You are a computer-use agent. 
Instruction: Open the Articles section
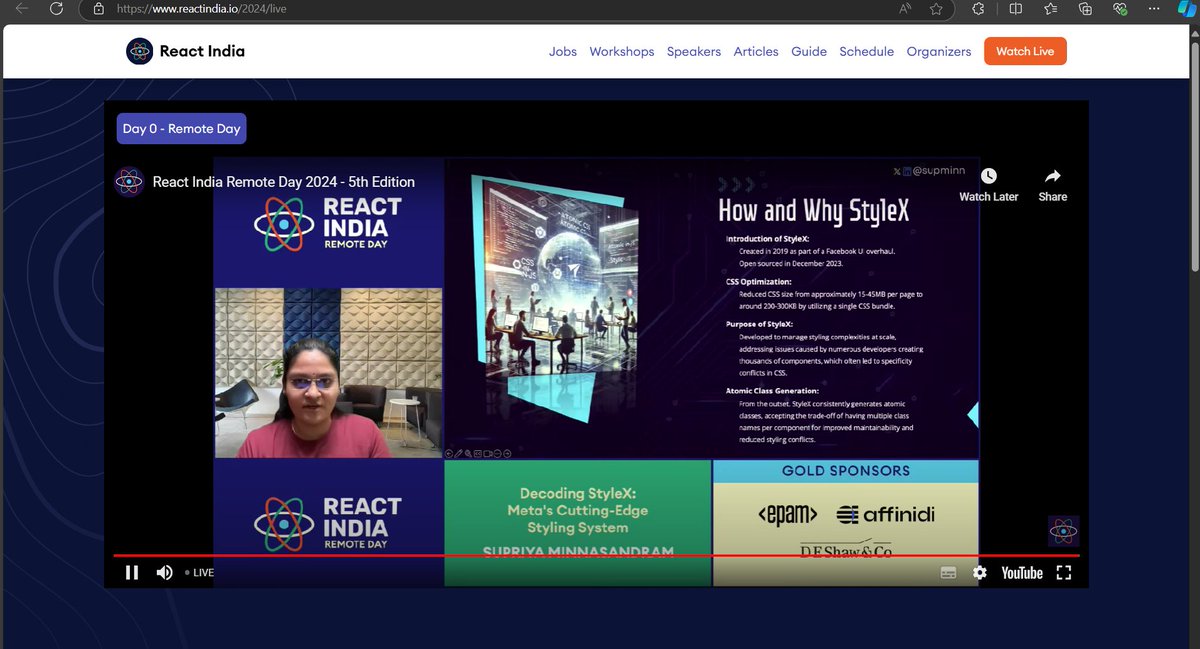pos(756,51)
